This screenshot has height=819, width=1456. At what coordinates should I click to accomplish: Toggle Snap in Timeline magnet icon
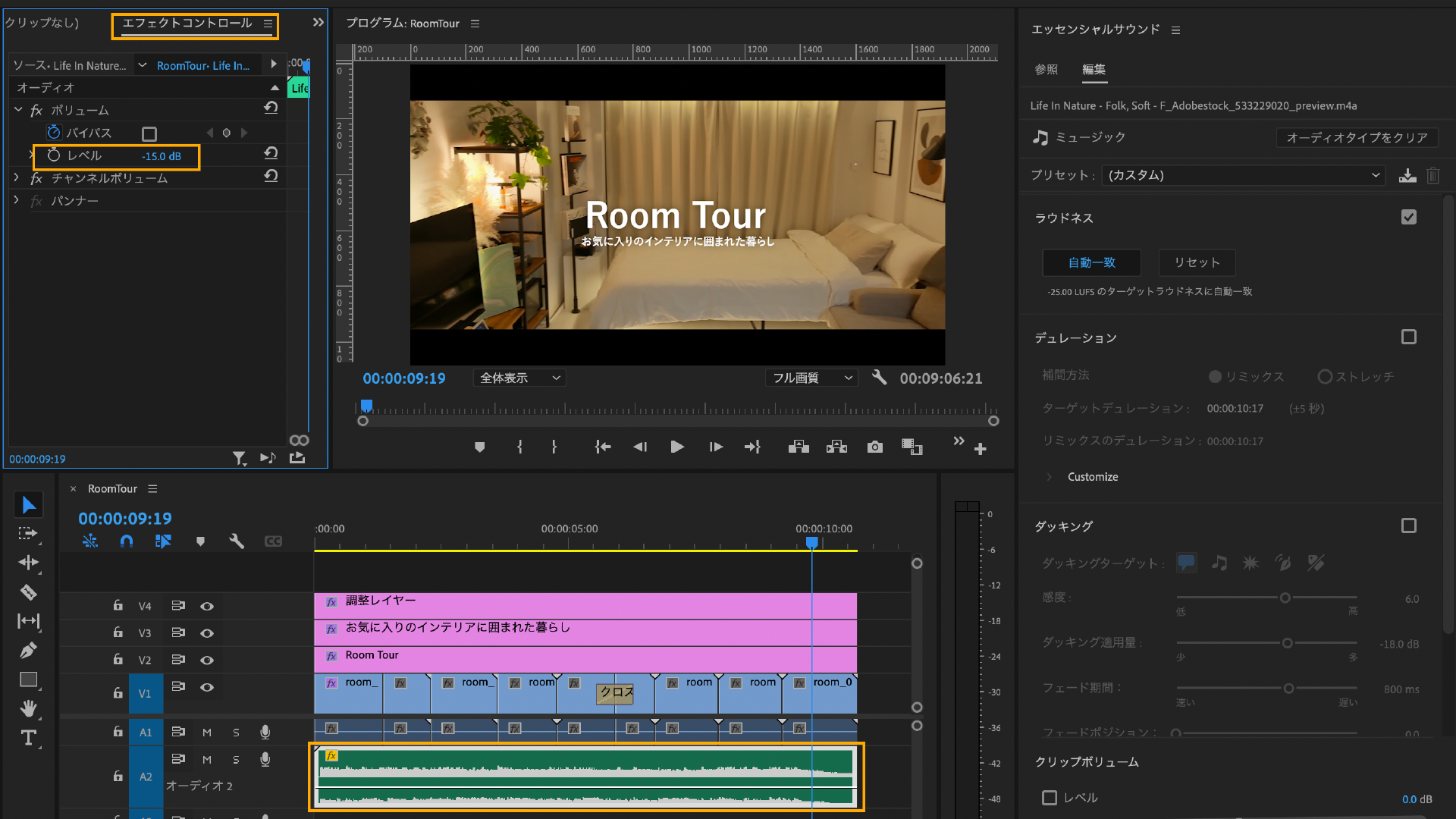[x=127, y=541]
